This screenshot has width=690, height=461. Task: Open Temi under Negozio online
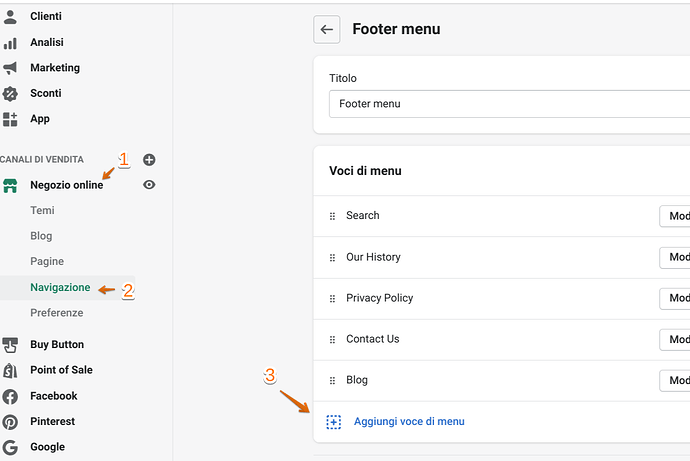(42, 211)
